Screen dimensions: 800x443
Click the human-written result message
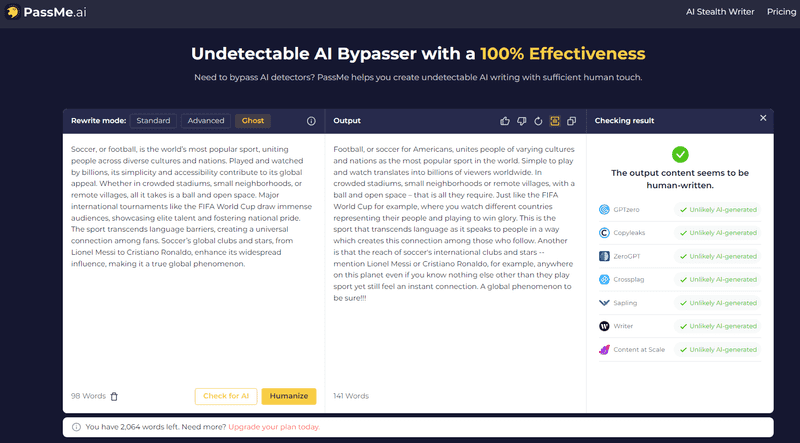[x=680, y=179]
